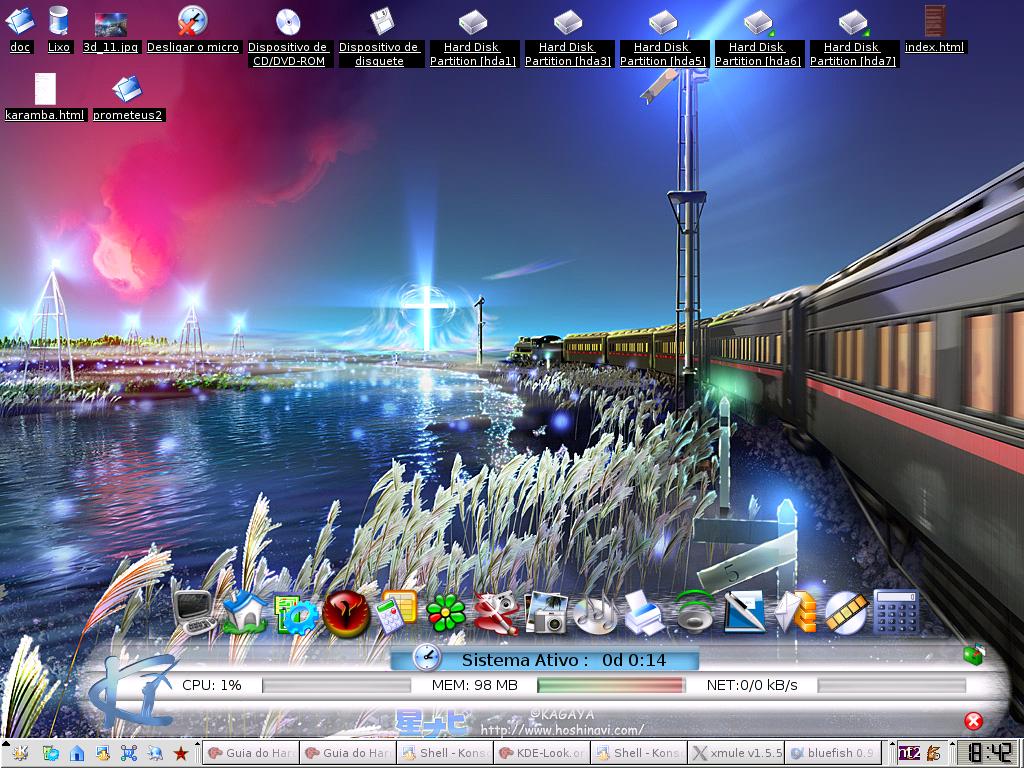1024x768 pixels.
Task: Open the prometeus2 folder icon
Action: coord(127,89)
